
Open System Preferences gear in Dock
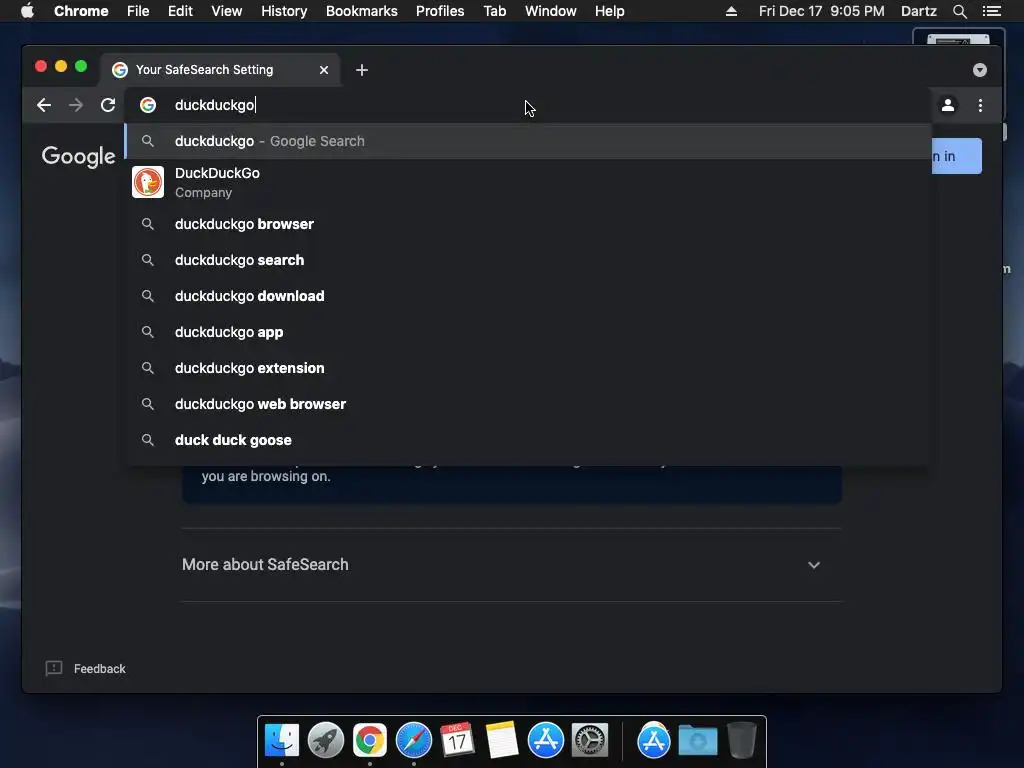coord(590,741)
